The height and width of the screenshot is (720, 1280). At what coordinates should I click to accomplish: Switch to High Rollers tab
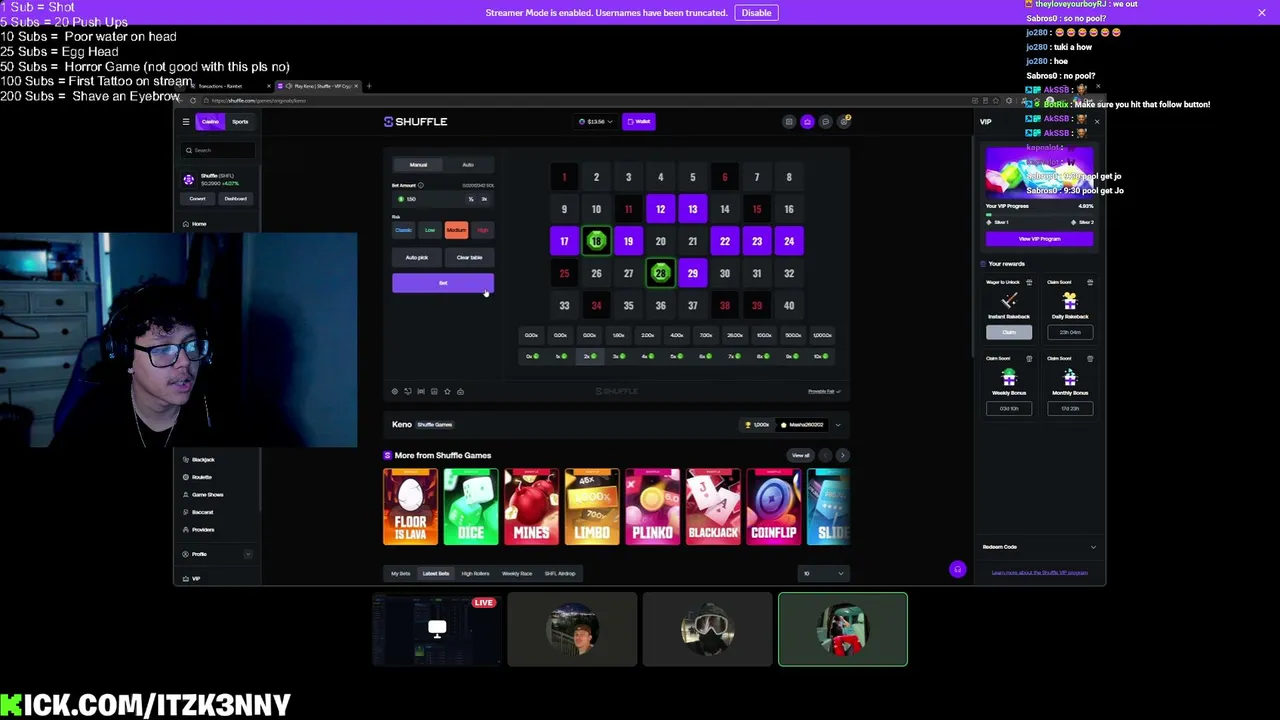click(475, 574)
